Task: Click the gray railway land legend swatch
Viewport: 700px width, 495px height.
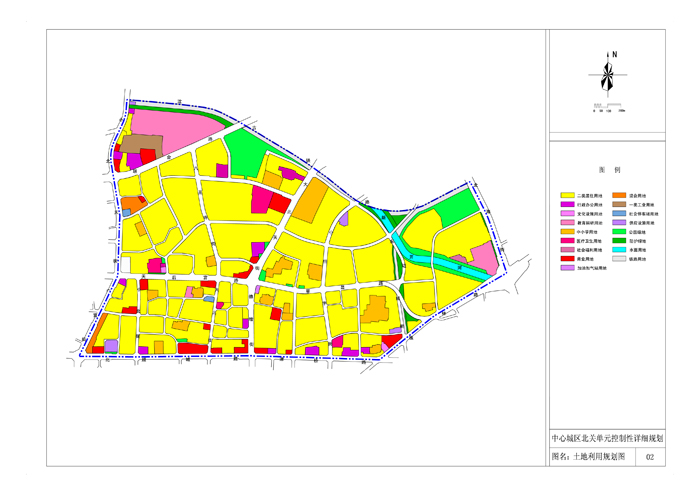Action: click(619, 258)
